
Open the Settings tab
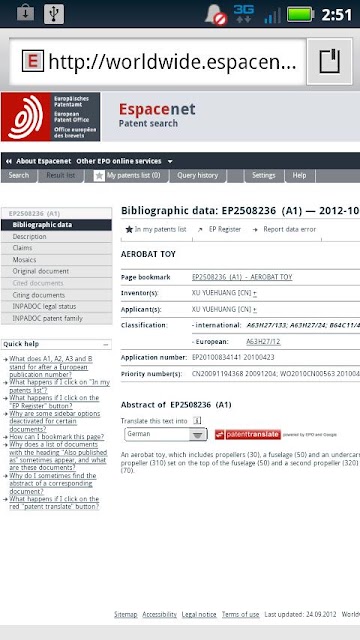[263, 176]
